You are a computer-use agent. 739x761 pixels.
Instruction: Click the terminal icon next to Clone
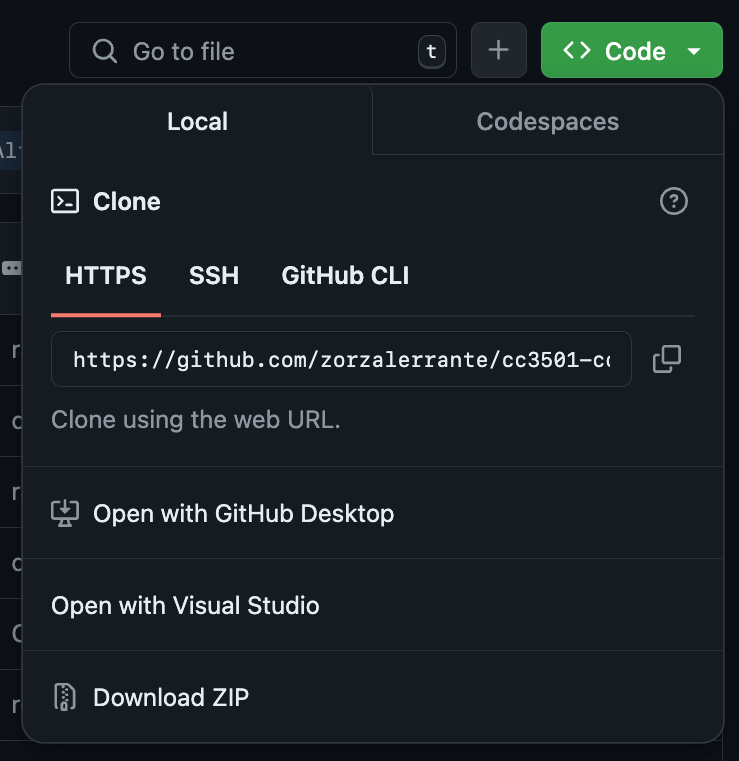point(65,202)
